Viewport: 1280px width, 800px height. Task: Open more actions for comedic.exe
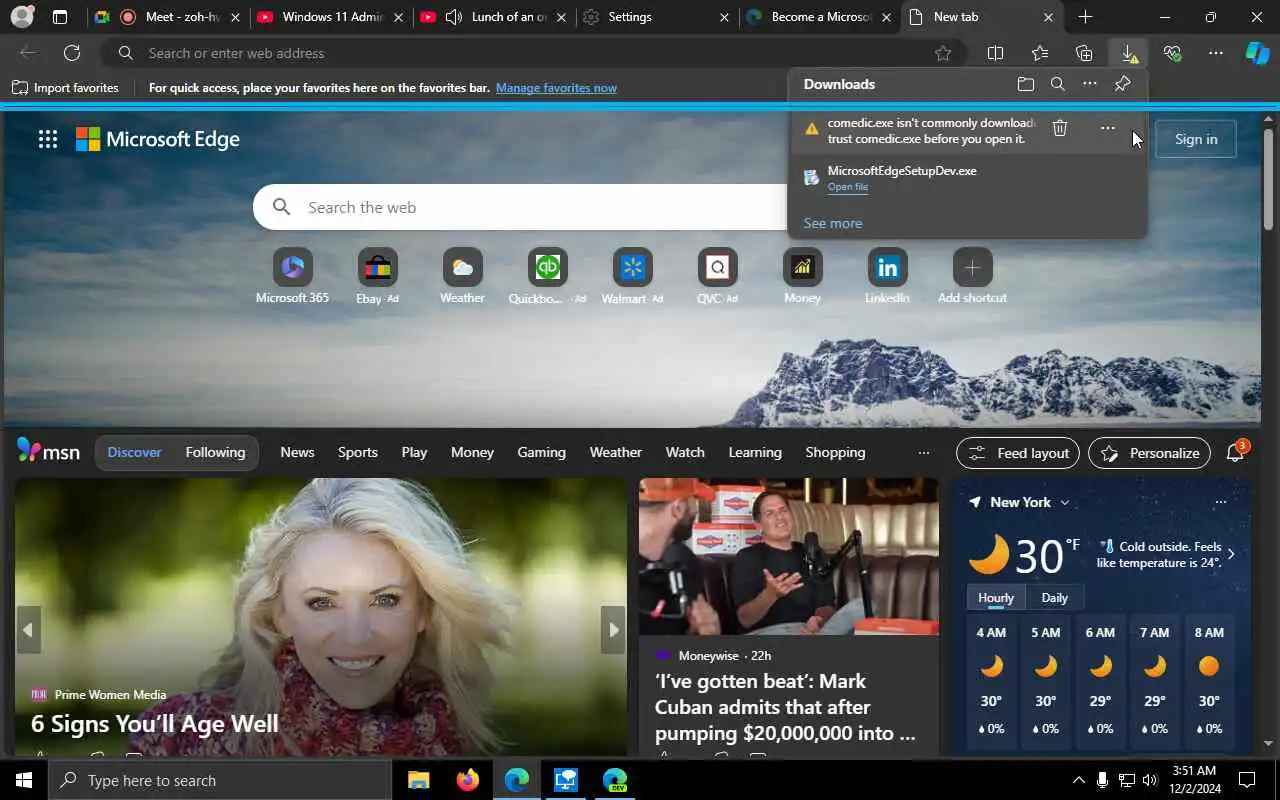[1107, 128]
